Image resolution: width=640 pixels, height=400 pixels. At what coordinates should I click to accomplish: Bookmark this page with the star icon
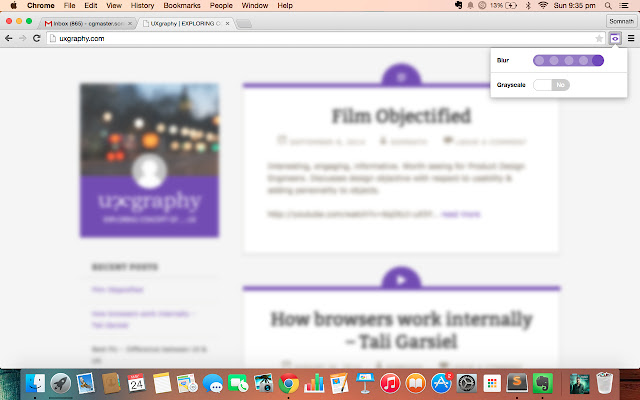point(599,38)
